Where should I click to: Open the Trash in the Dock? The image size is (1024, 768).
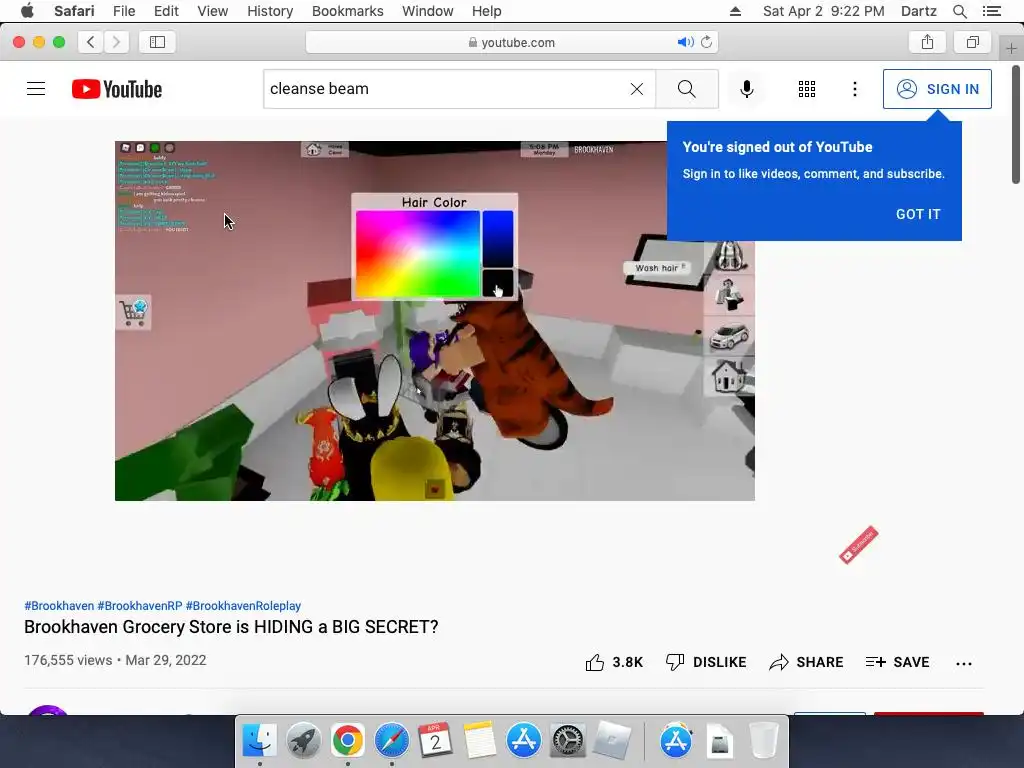point(763,741)
